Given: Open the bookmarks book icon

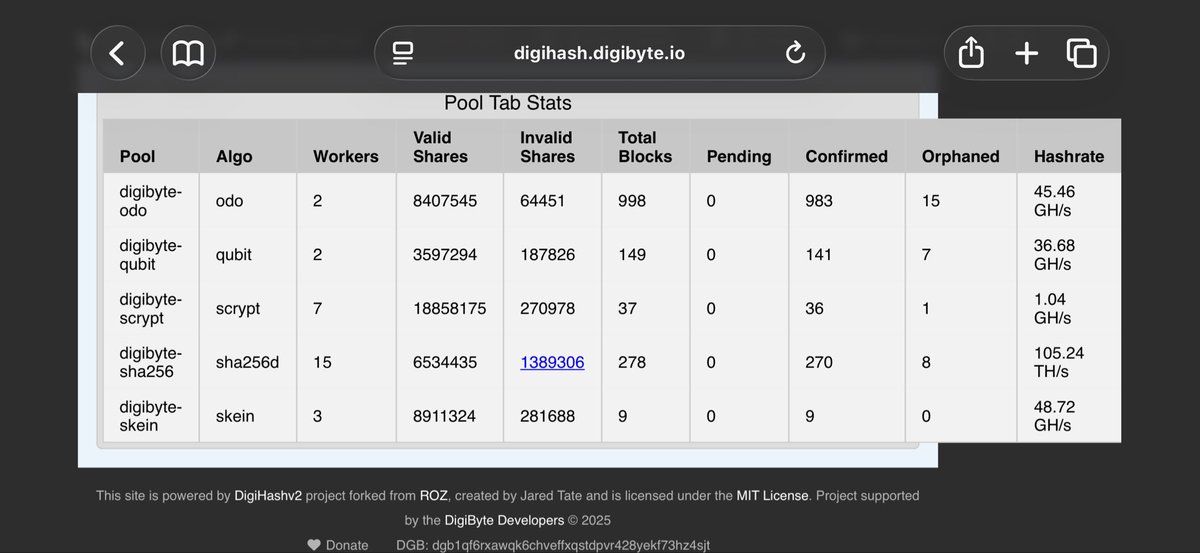Looking at the screenshot, I should pyautogui.click(x=188, y=53).
